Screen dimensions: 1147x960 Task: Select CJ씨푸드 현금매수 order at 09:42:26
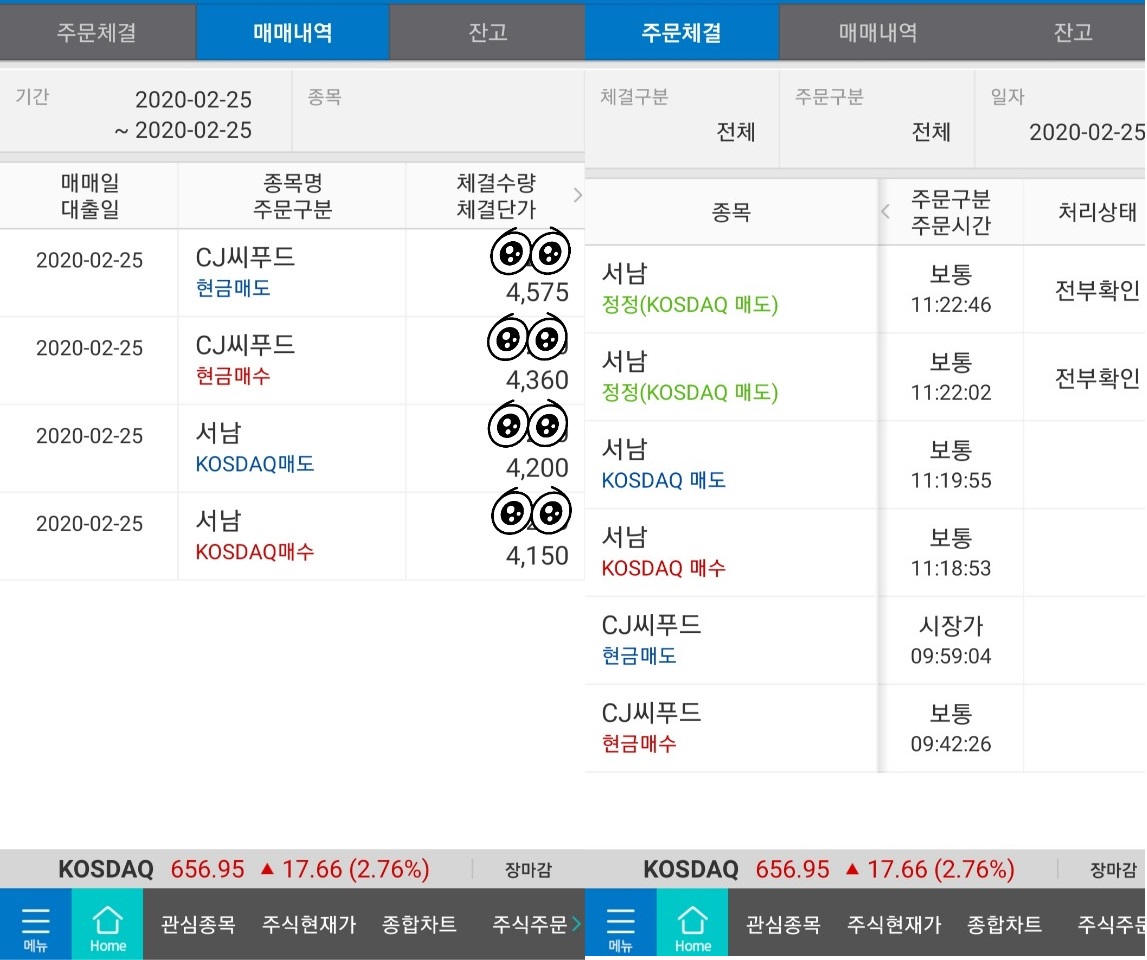[x=865, y=728]
